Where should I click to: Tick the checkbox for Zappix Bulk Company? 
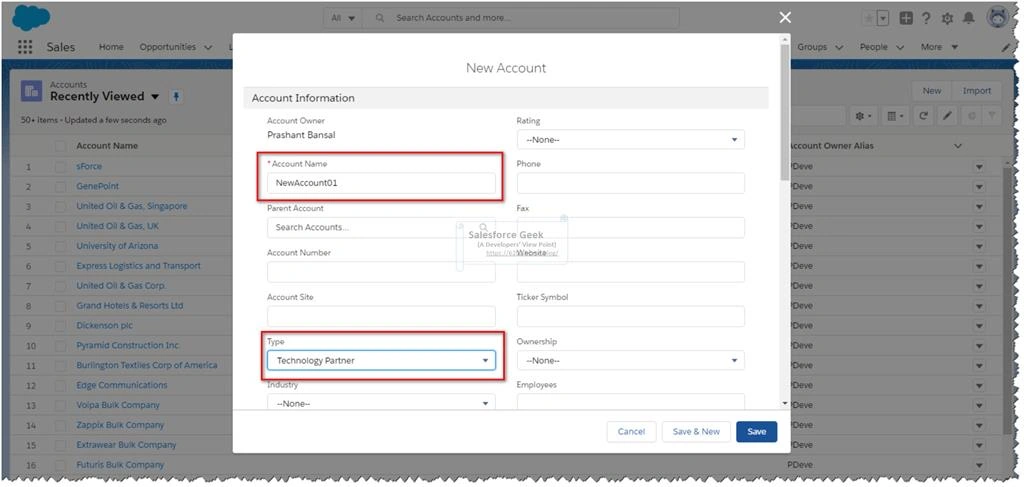click(x=61, y=425)
